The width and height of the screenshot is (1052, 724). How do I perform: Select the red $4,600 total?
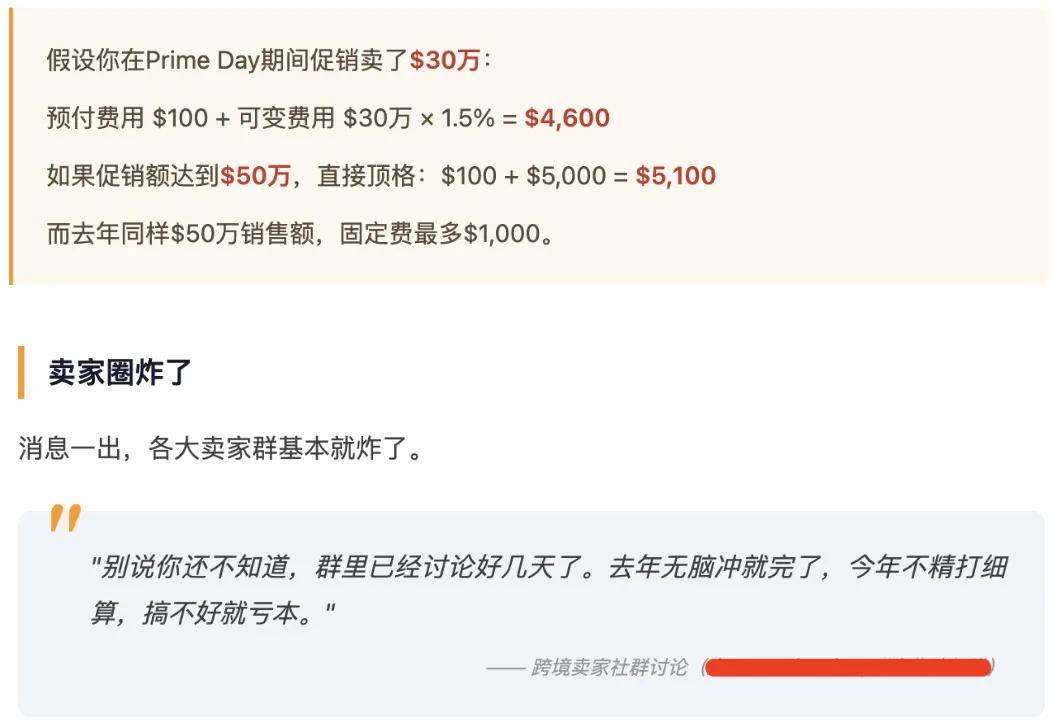click(x=567, y=119)
